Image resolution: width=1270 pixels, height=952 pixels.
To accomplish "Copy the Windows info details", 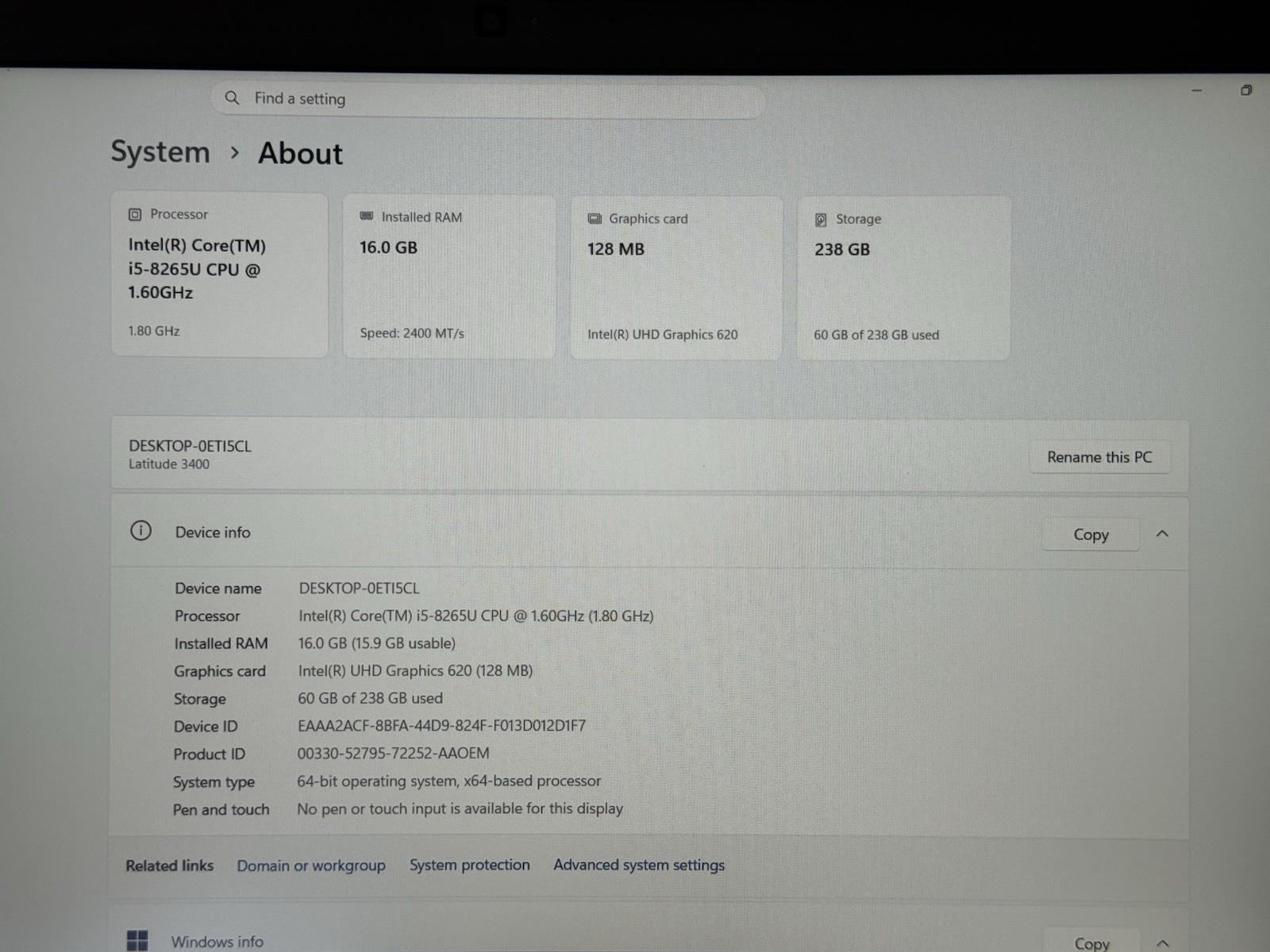I will click(1091, 942).
